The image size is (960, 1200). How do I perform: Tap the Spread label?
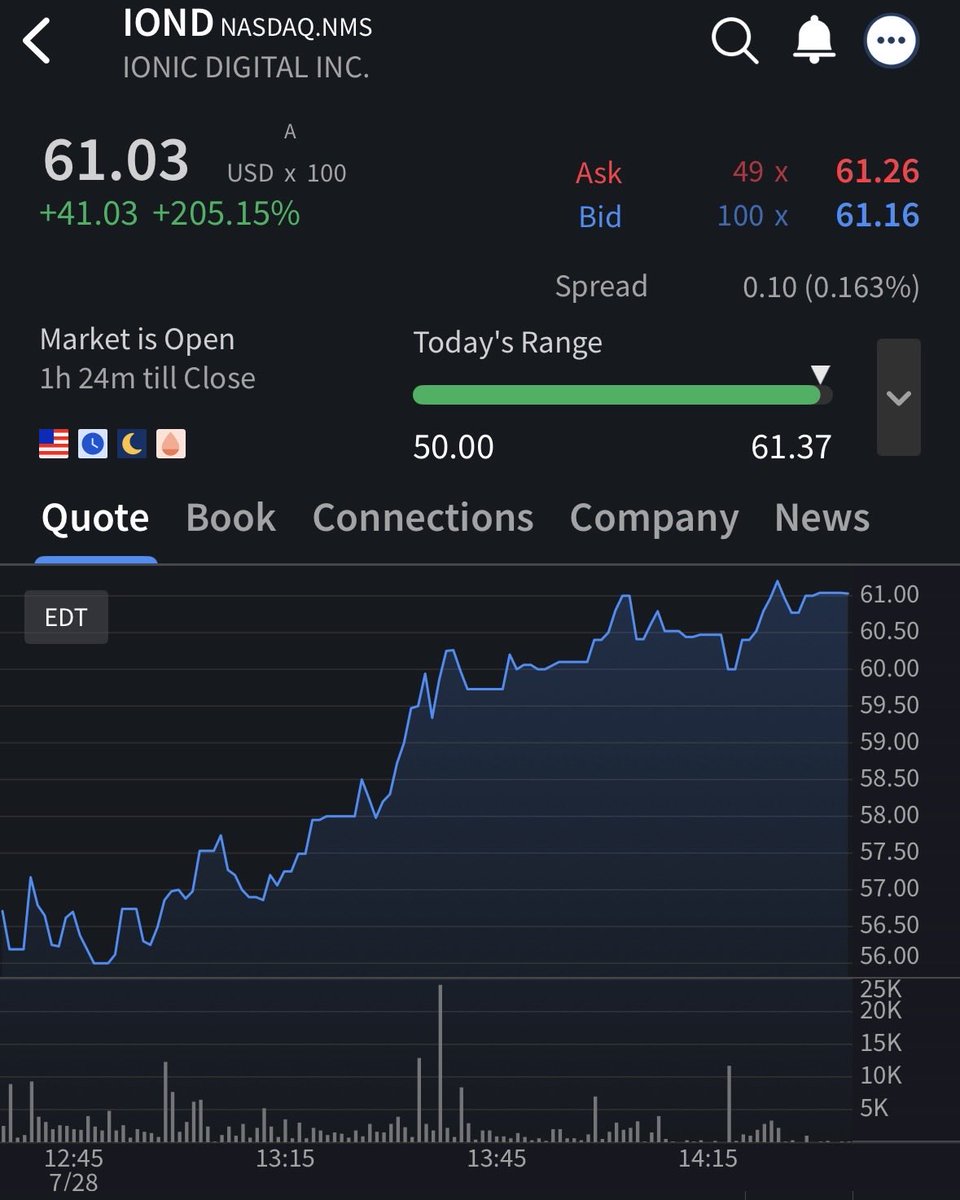point(601,287)
